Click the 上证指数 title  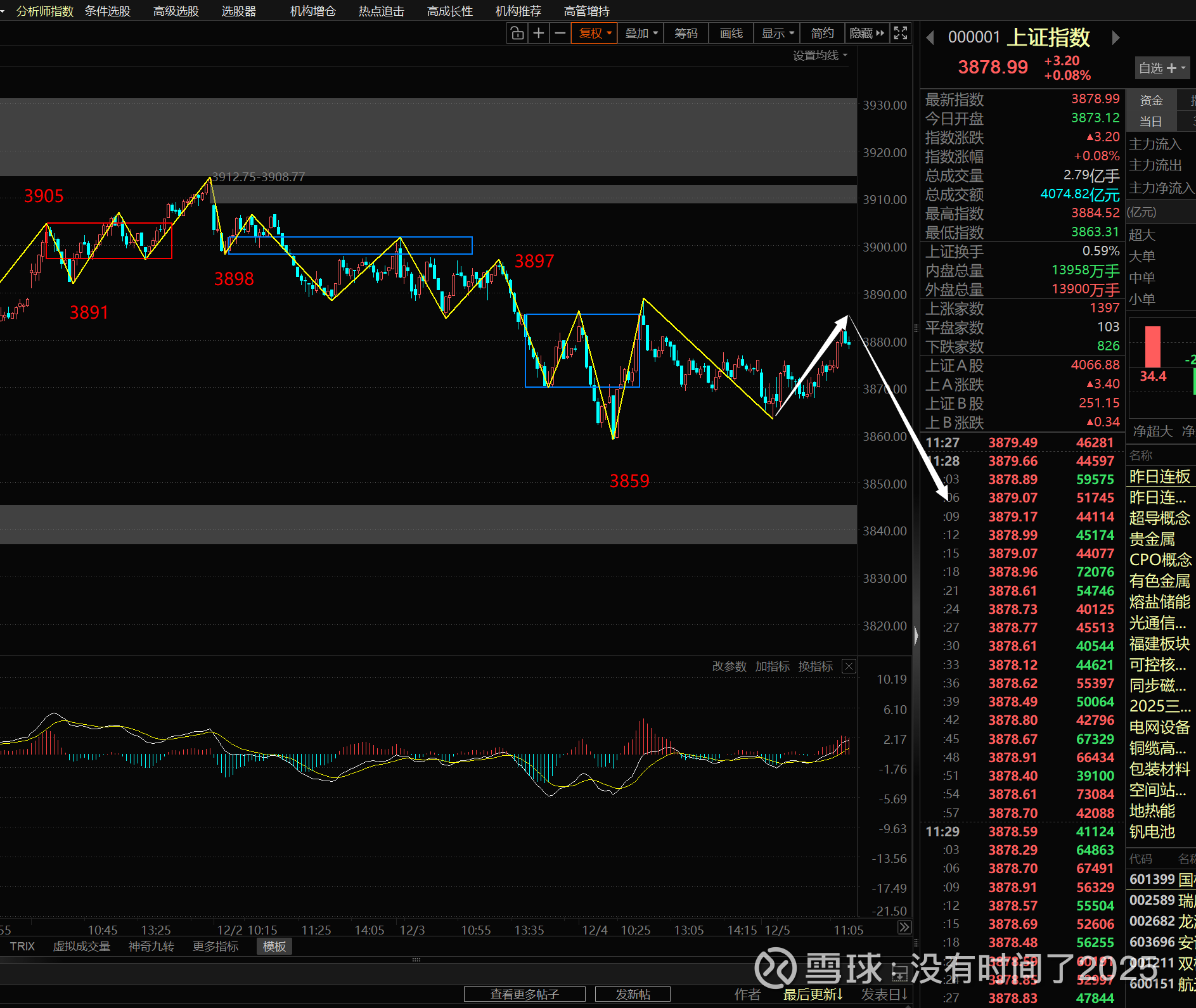pyautogui.click(x=1050, y=37)
